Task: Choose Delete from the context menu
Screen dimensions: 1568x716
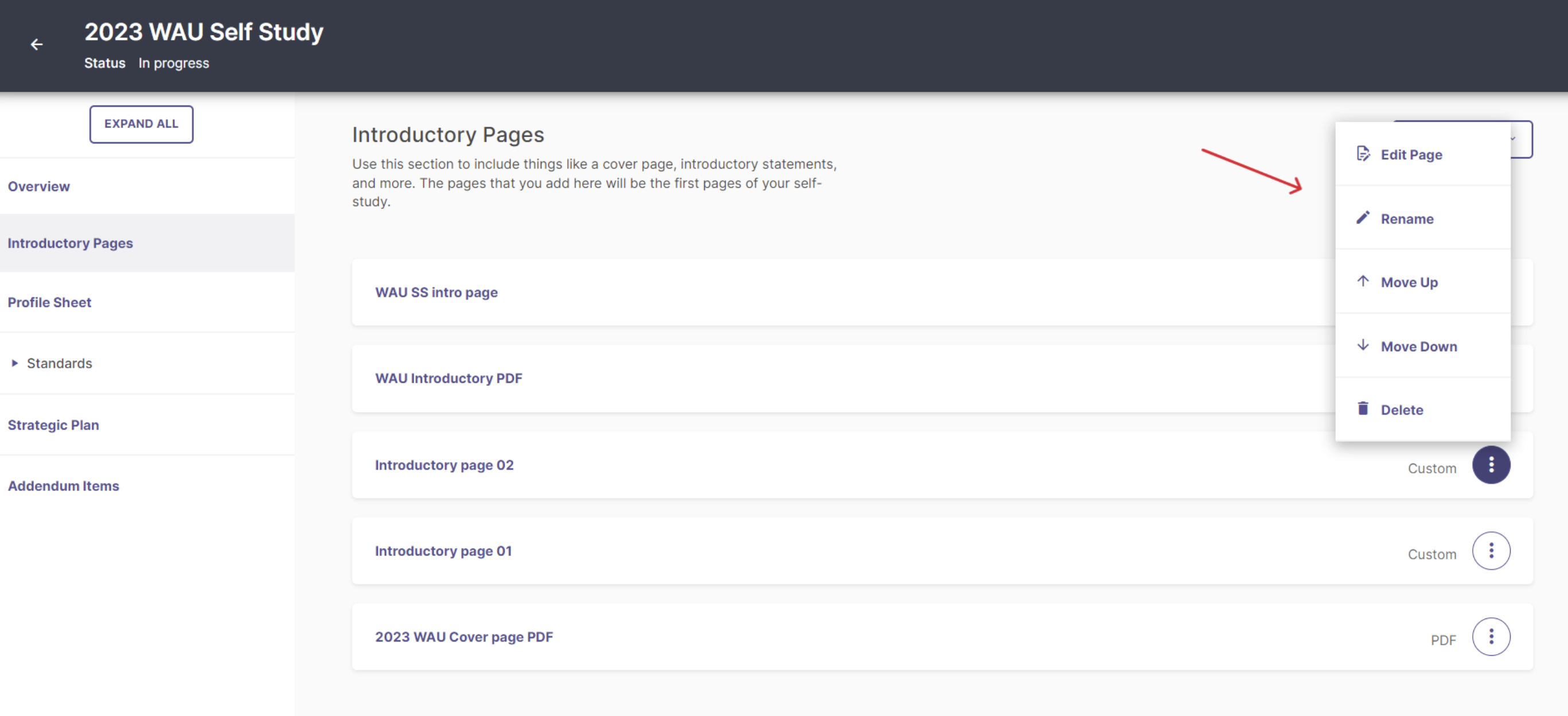Action: pos(1422,410)
